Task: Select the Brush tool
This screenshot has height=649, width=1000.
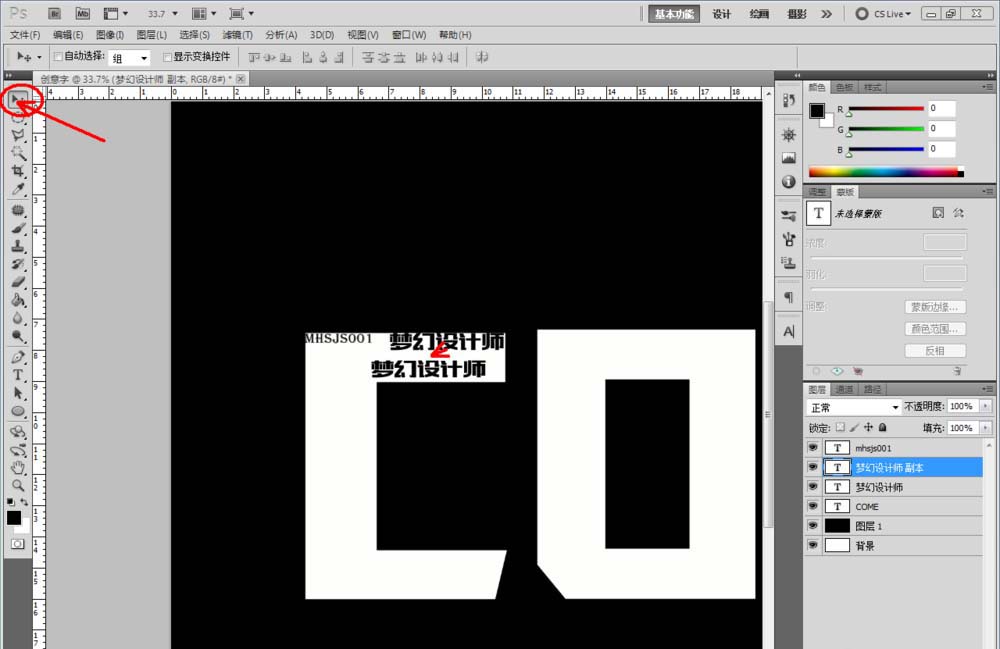Action: [x=18, y=228]
